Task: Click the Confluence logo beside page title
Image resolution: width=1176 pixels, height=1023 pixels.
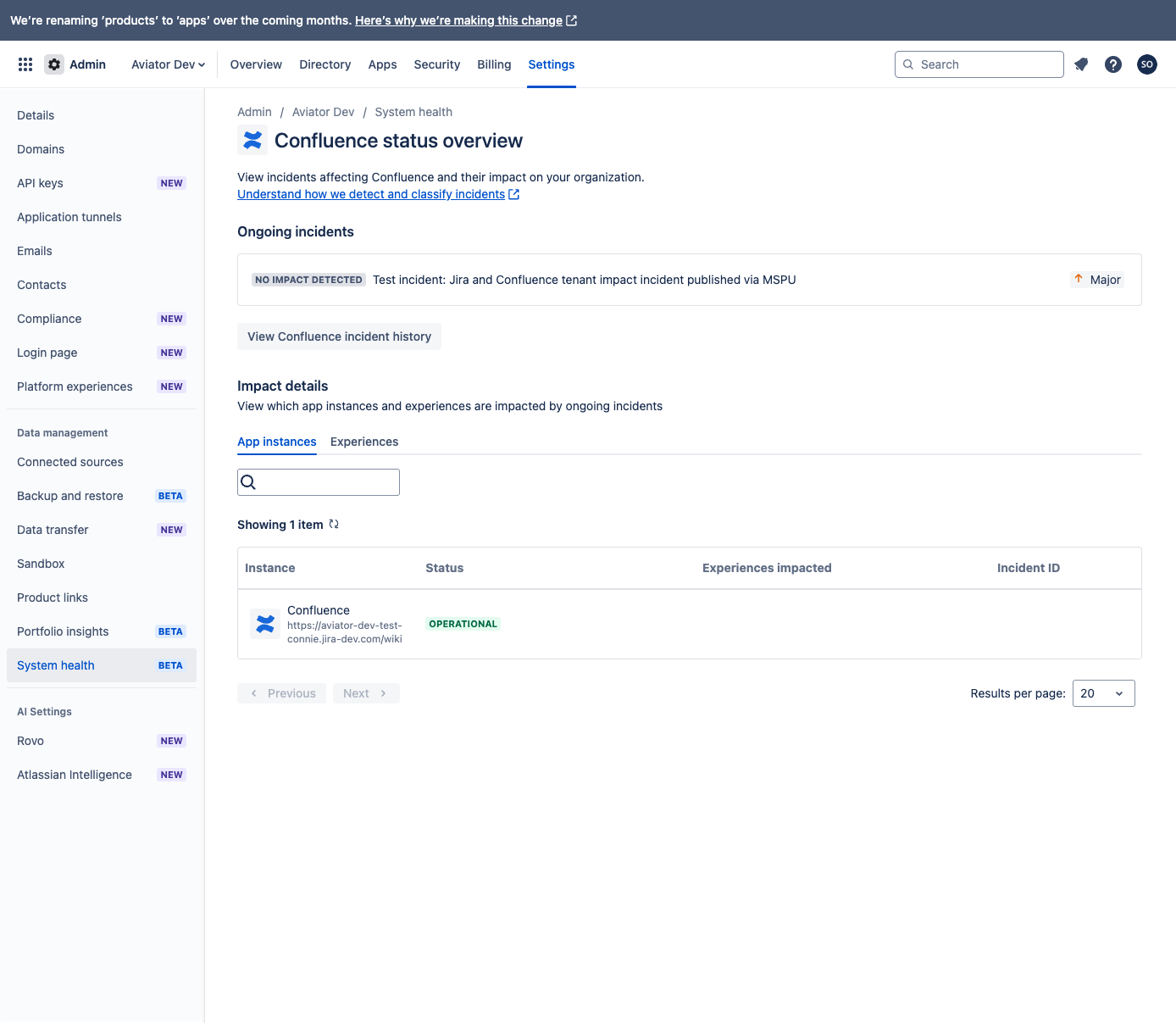Action: (252, 140)
